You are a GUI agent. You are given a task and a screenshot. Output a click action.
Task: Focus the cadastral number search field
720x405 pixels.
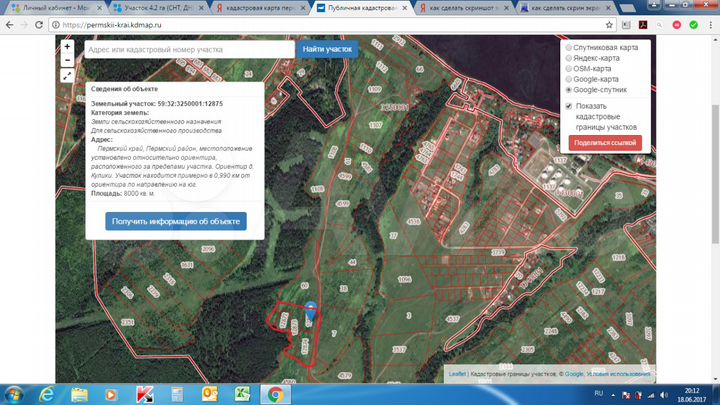coord(188,49)
